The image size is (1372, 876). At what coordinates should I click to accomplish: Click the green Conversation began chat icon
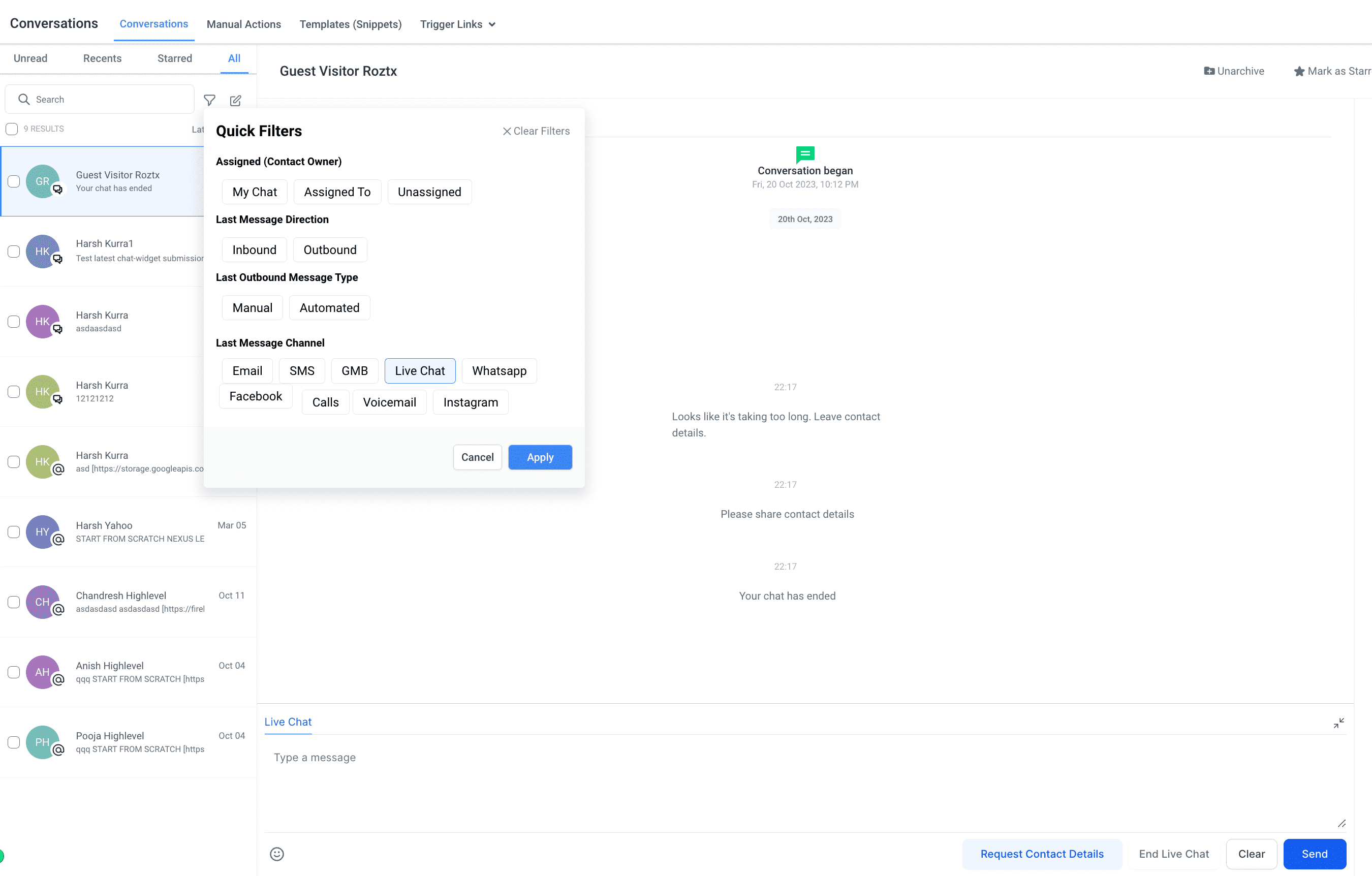click(804, 154)
